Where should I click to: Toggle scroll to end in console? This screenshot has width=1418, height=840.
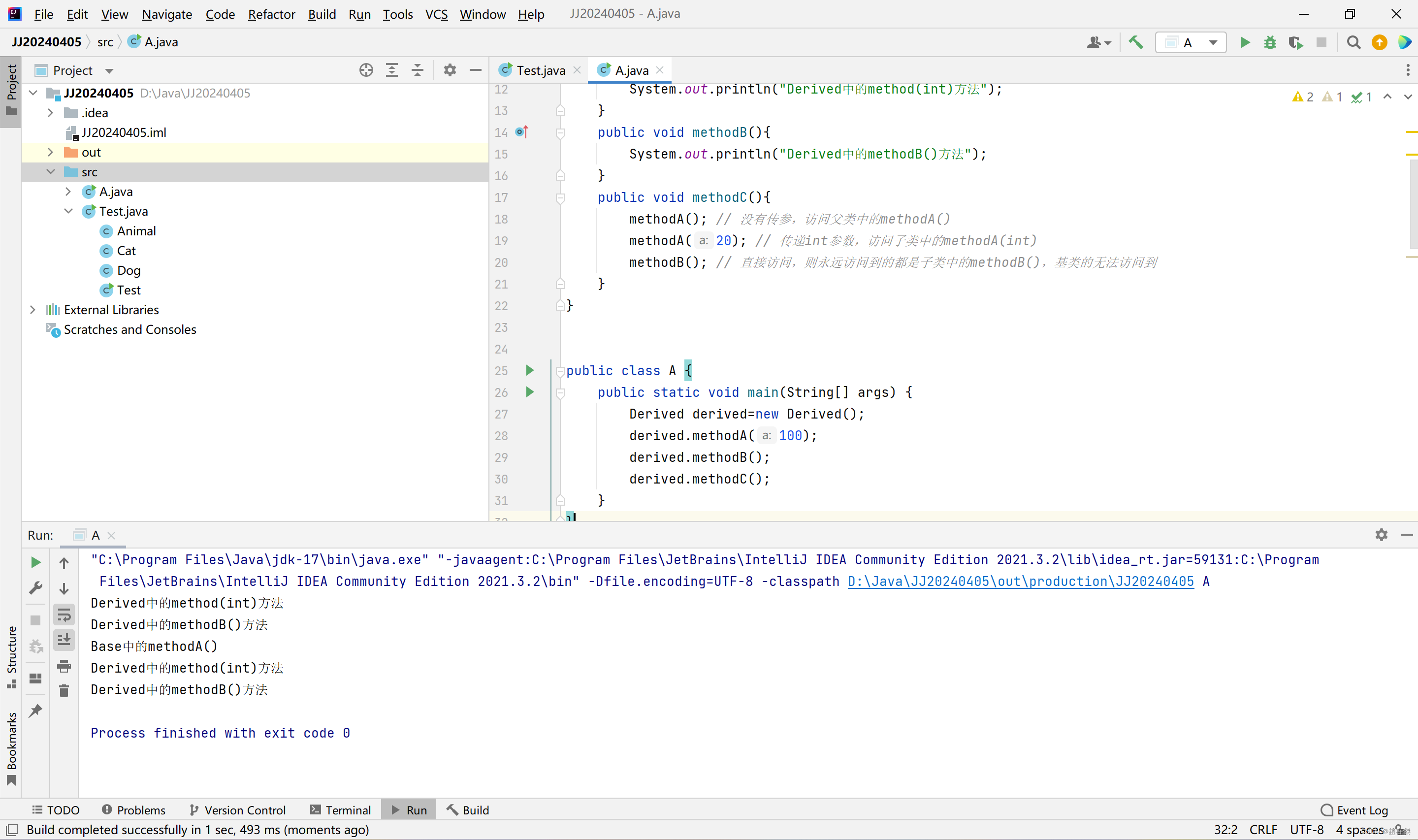pyautogui.click(x=64, y=640)
